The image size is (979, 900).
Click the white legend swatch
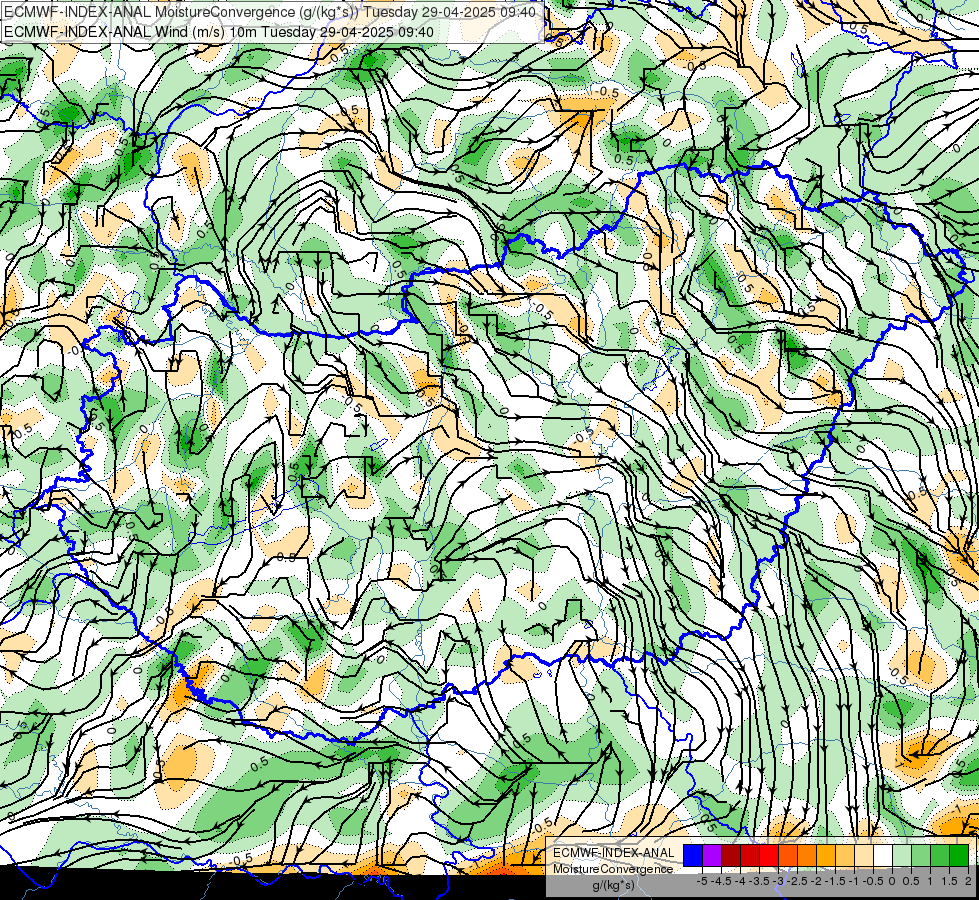tap(883, 855)
